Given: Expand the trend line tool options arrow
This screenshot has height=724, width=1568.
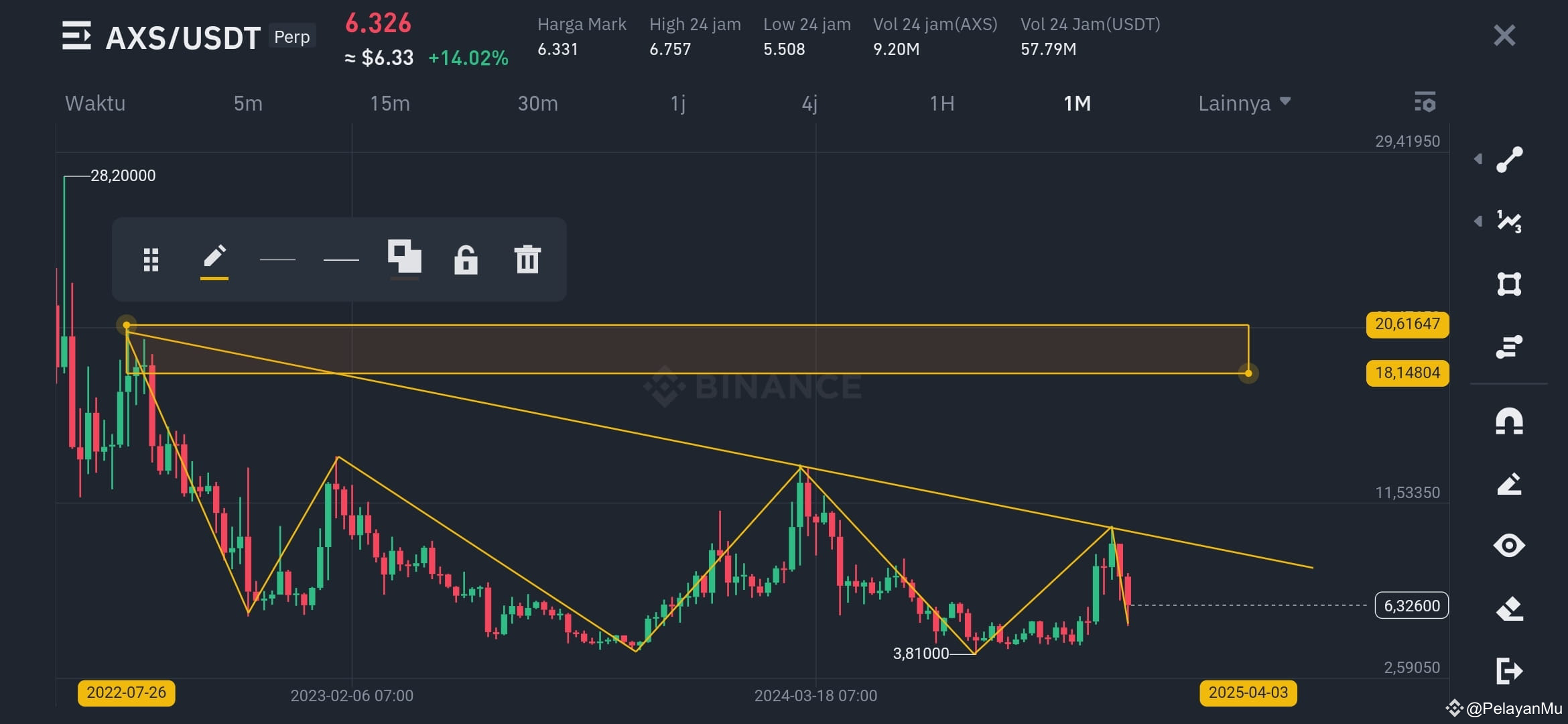Looking at the screenshot, I should (x=1480, y=160).
